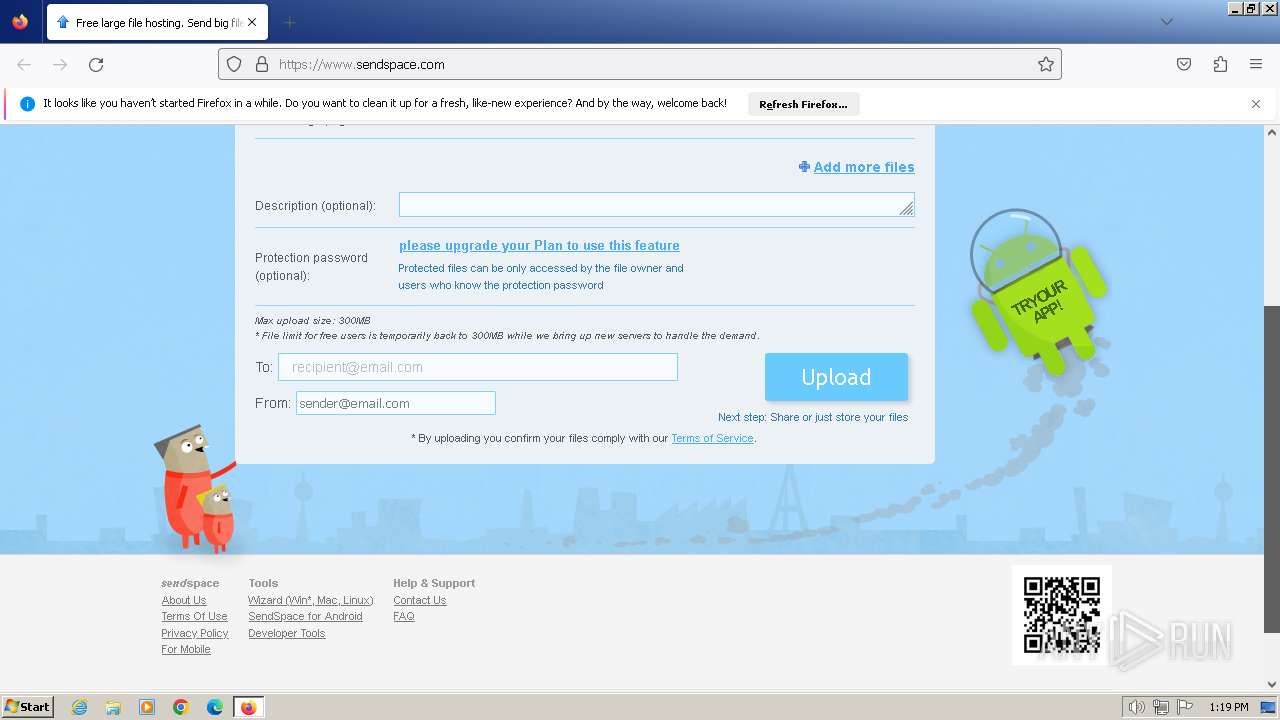Open the Windows Start menu
Image resolution: width=1280 pixels, height=720 pixels.
click(28, 706)
